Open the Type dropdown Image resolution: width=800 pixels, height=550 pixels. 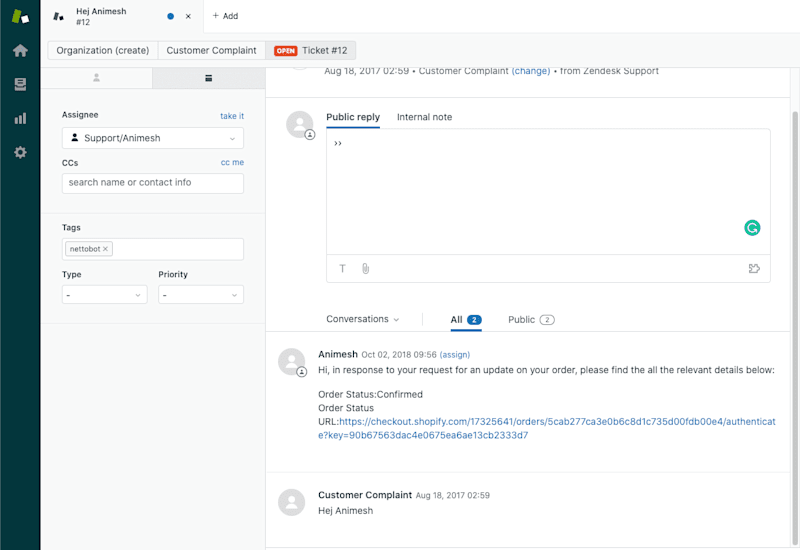pyautogui.click(x=105, y=294)
